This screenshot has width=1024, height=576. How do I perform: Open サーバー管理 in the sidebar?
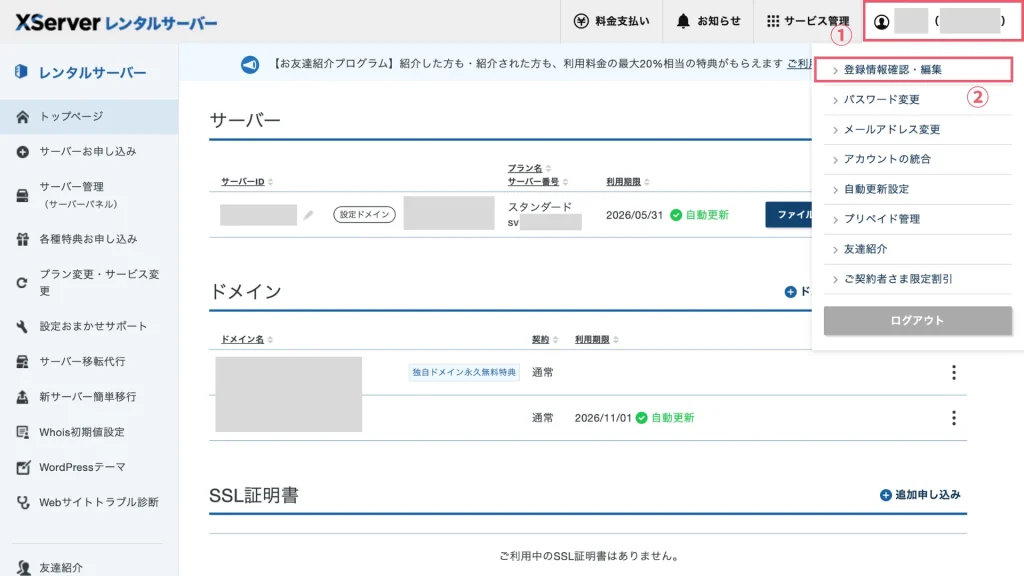[x=71, y=187]
